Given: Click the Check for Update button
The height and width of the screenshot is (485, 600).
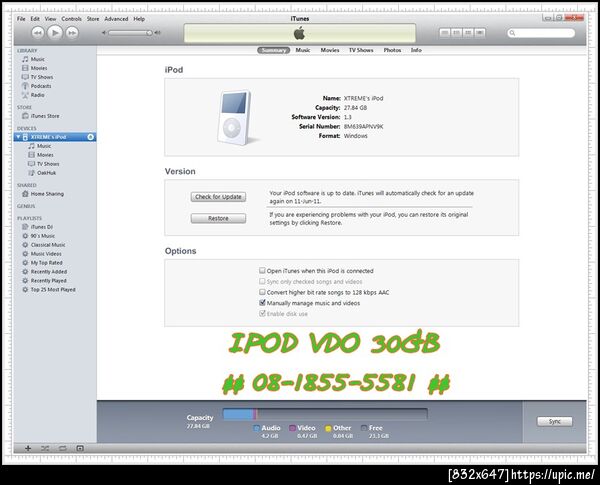Looking at the screenshot, I should click(218, 197).
